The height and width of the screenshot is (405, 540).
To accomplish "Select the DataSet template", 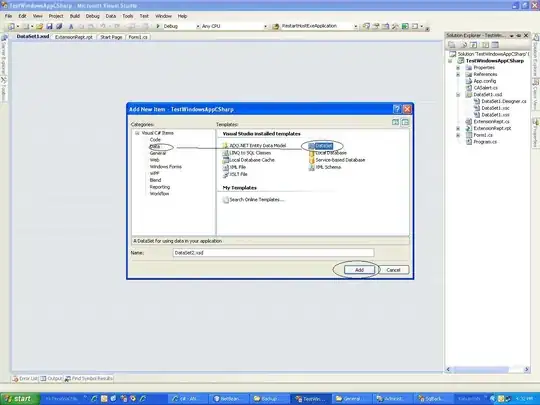I will (x=320, y=146).
